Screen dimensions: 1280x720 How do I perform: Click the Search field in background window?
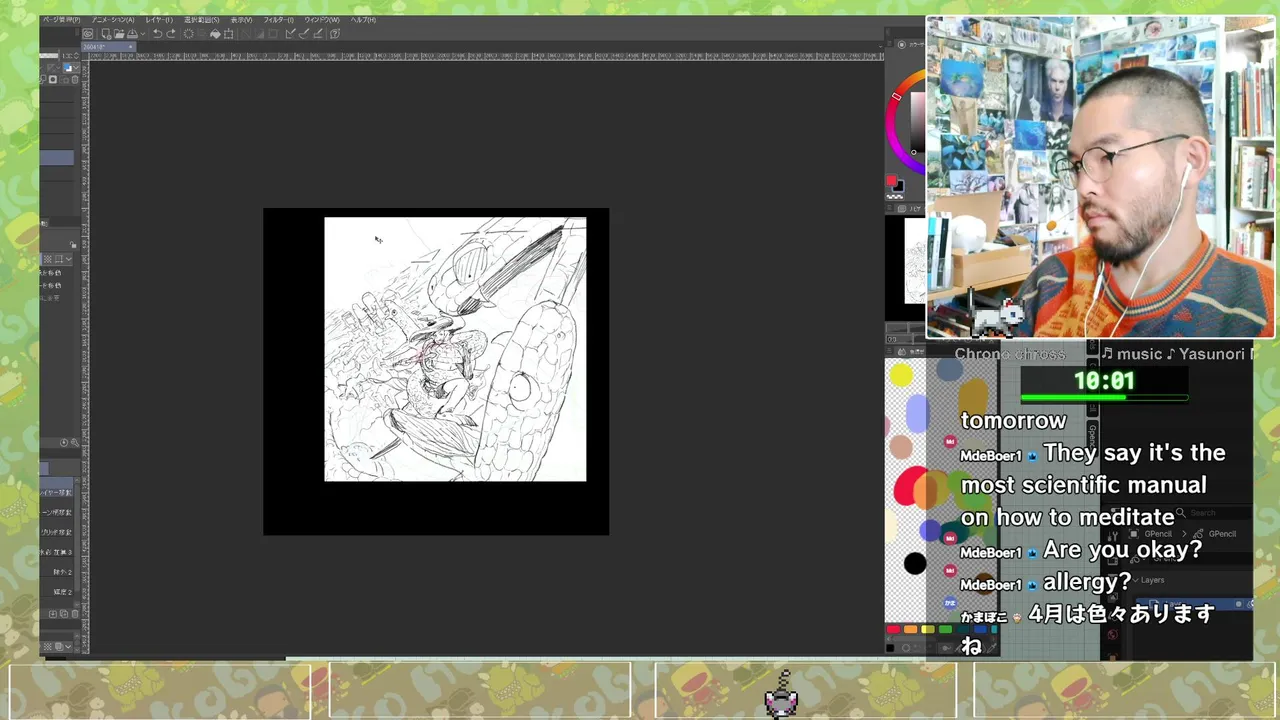tap(1213, 513)
